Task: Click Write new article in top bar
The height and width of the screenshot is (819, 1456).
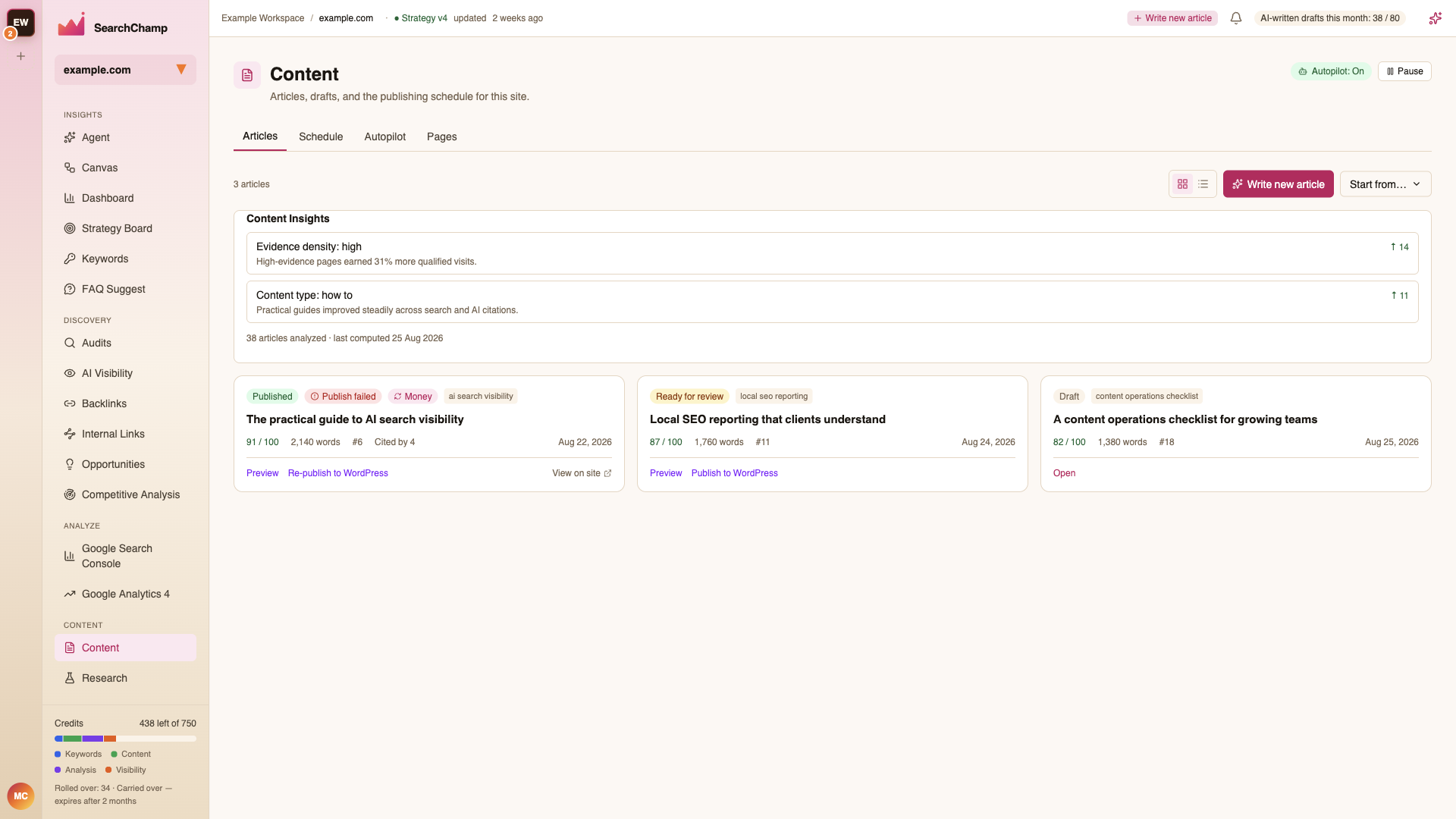Action: click(1172, 18)
